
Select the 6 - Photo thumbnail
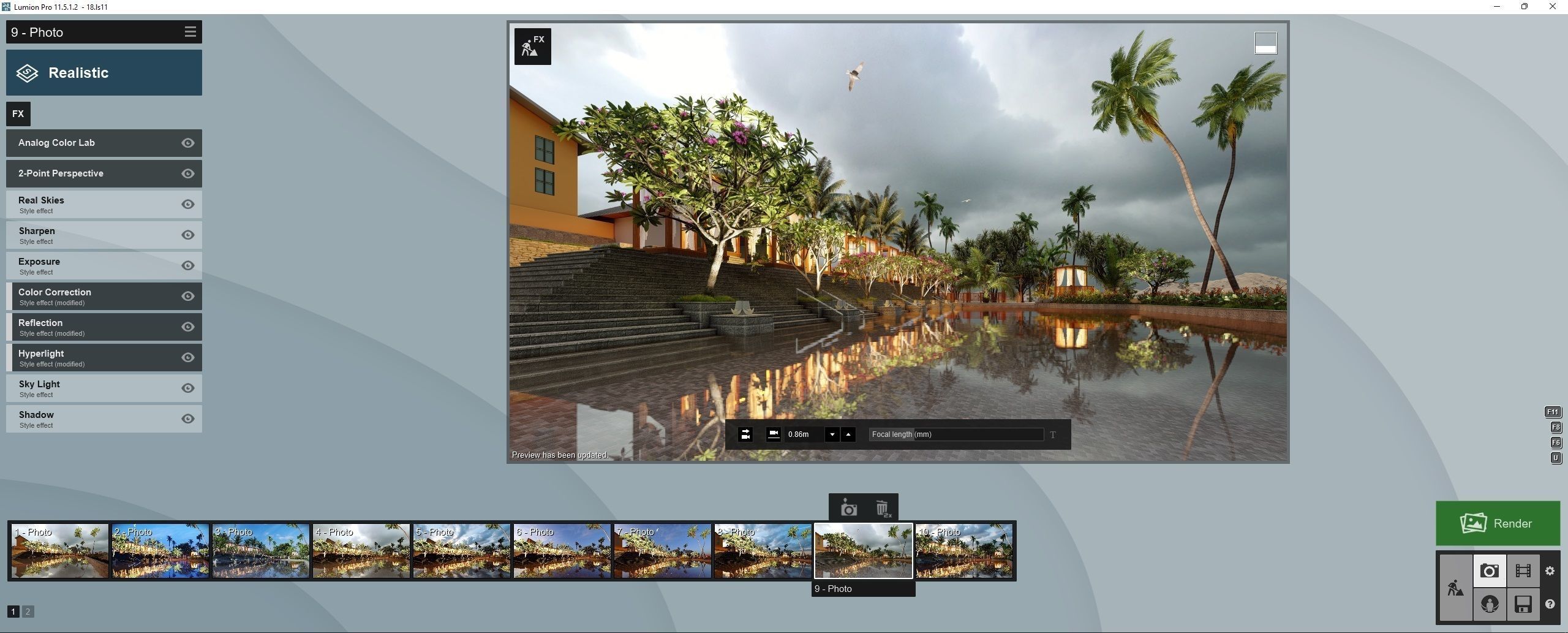[562, 551]
